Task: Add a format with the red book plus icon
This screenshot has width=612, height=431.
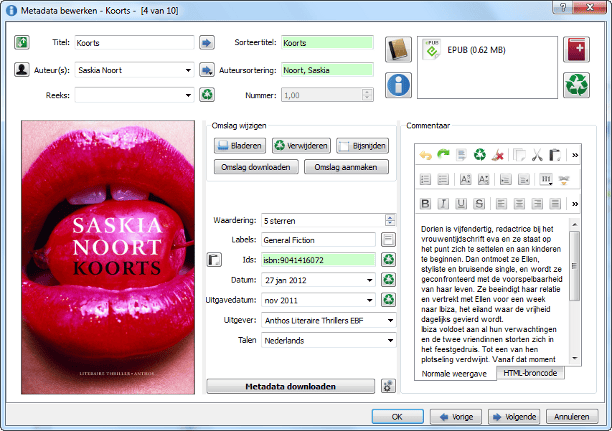Action: pyautogui.click(x=576, y=50)
